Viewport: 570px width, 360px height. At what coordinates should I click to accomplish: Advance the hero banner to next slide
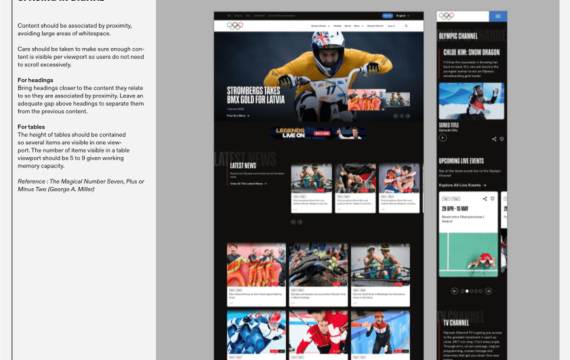point(408,116)
